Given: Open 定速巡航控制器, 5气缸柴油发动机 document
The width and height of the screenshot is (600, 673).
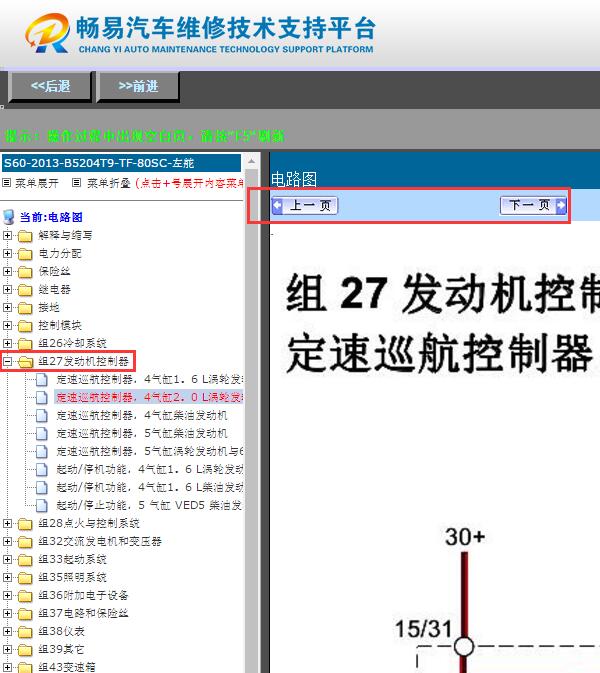Looking at the screenshot, I should click(x=142, y=434).
